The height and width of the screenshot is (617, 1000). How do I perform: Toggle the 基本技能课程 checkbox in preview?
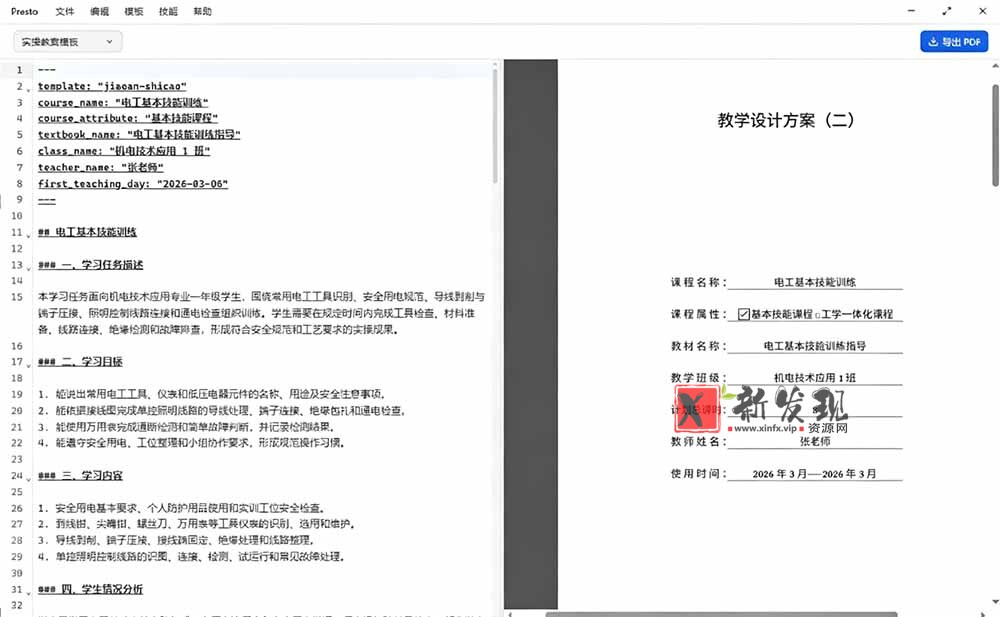click(x=744, y=314)
